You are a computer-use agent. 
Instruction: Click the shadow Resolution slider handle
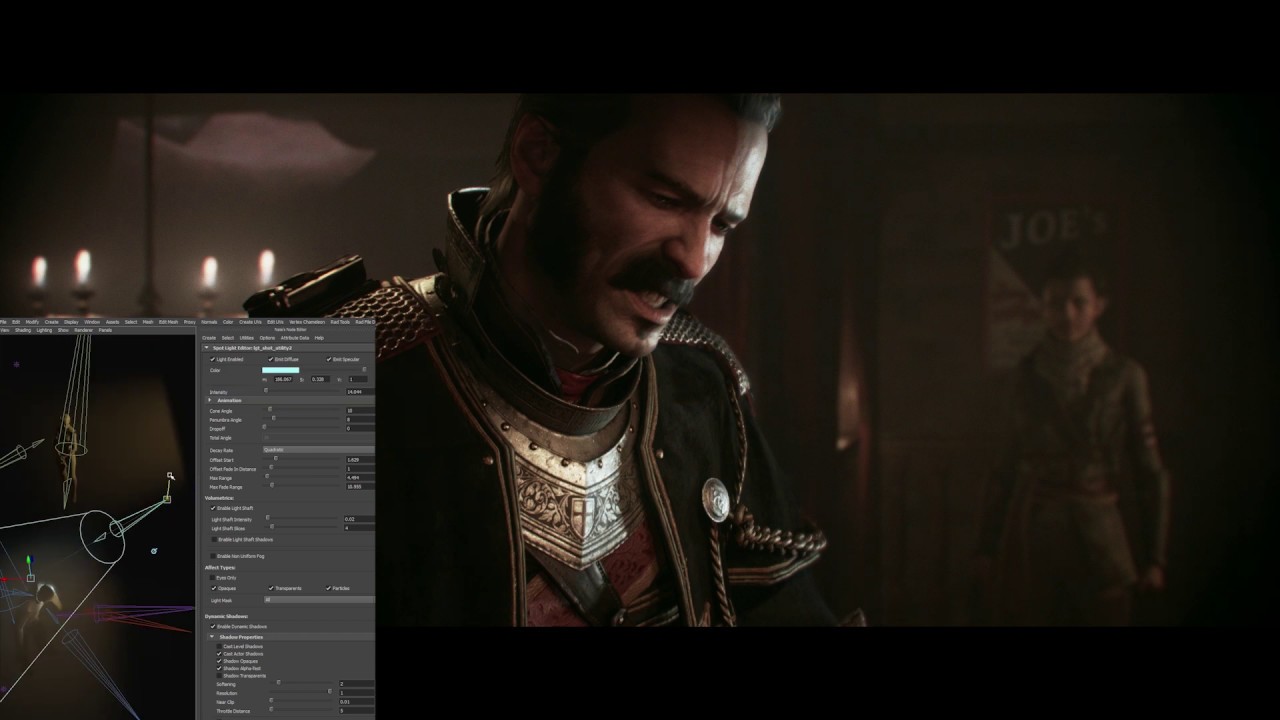(x=330, y=692)
